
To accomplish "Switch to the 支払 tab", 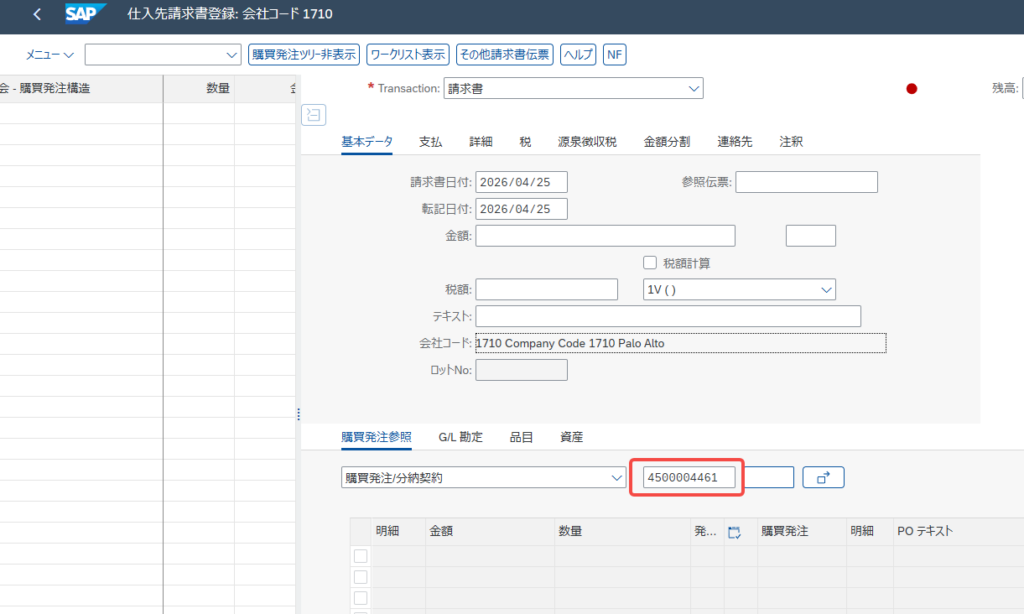I will click(430, 142).
